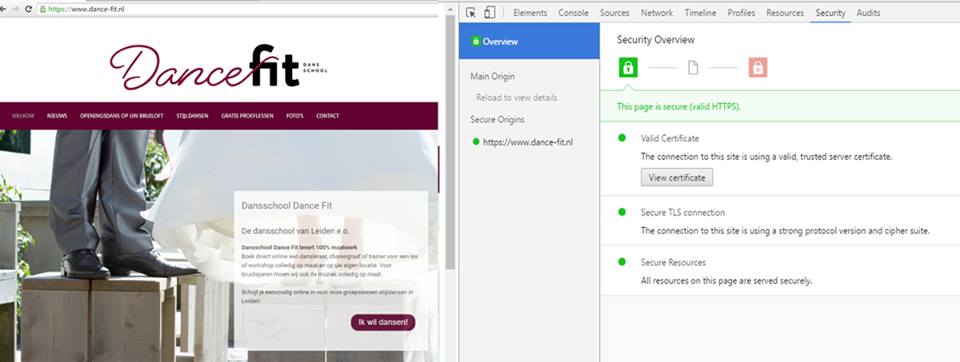Switch to the Resources tab
Viewport: 960px width, 362px height.
pos(785,13)
